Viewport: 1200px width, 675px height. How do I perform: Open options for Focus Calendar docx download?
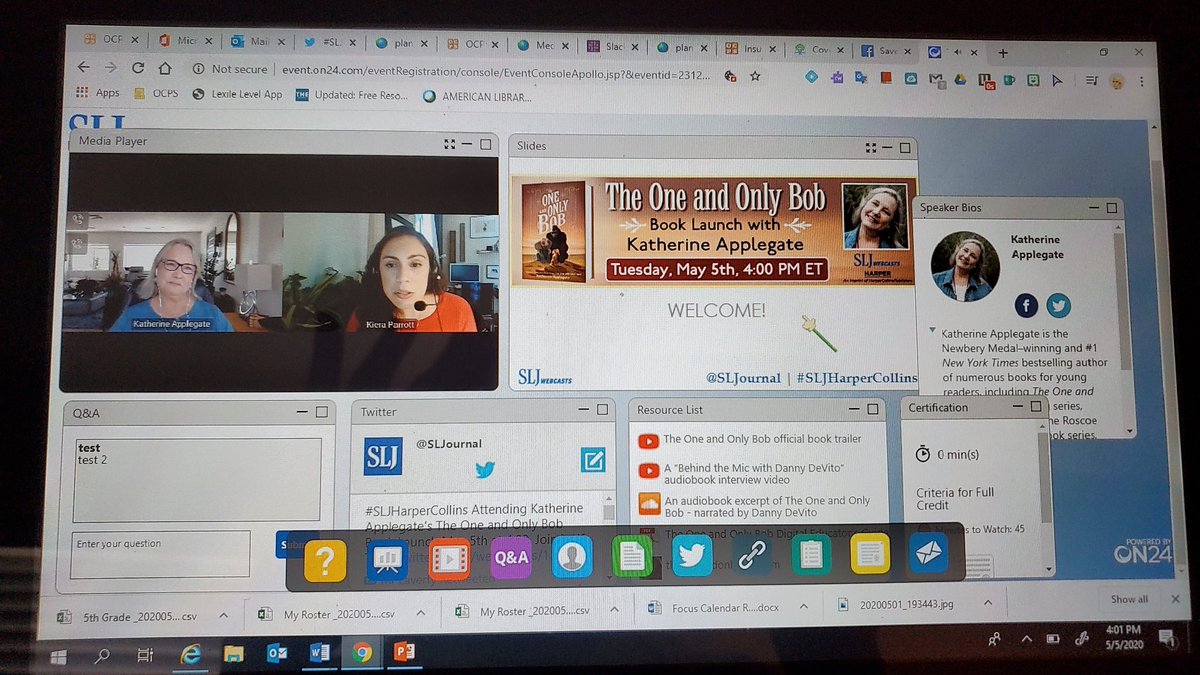click(803, 605)
